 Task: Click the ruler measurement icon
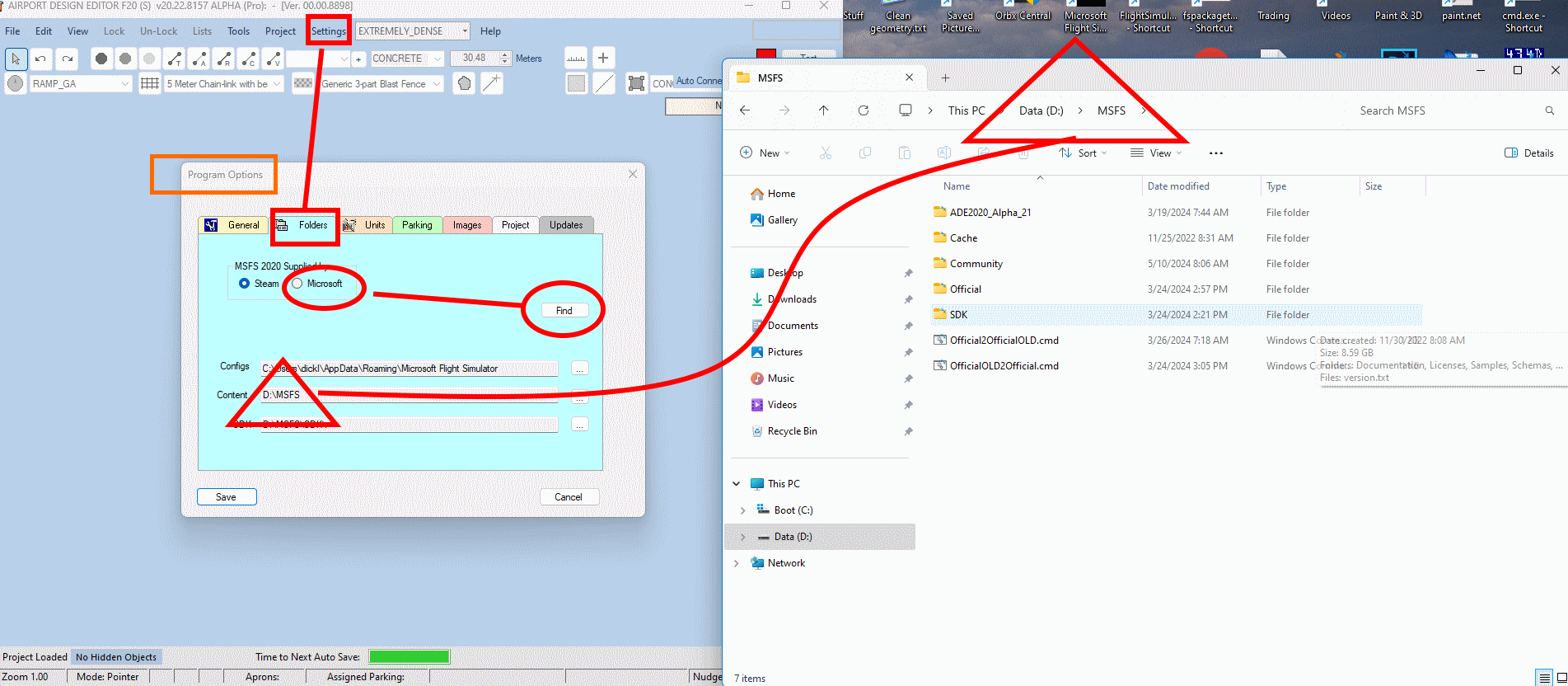click(x=576, y=58)
